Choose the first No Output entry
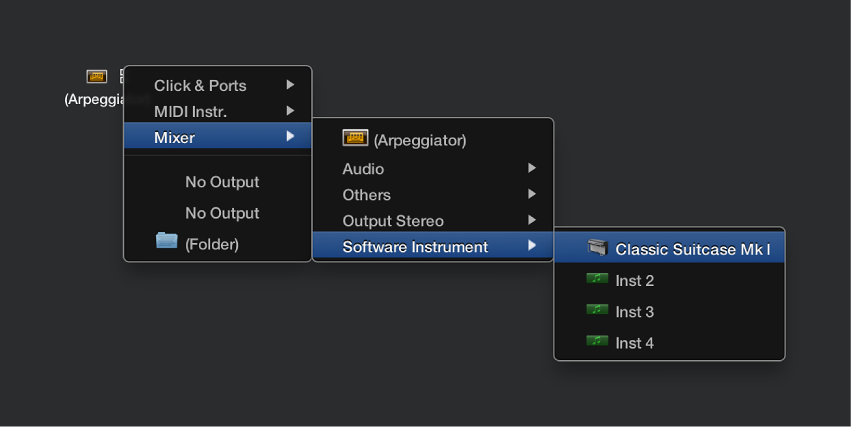 tap(218, 182)
